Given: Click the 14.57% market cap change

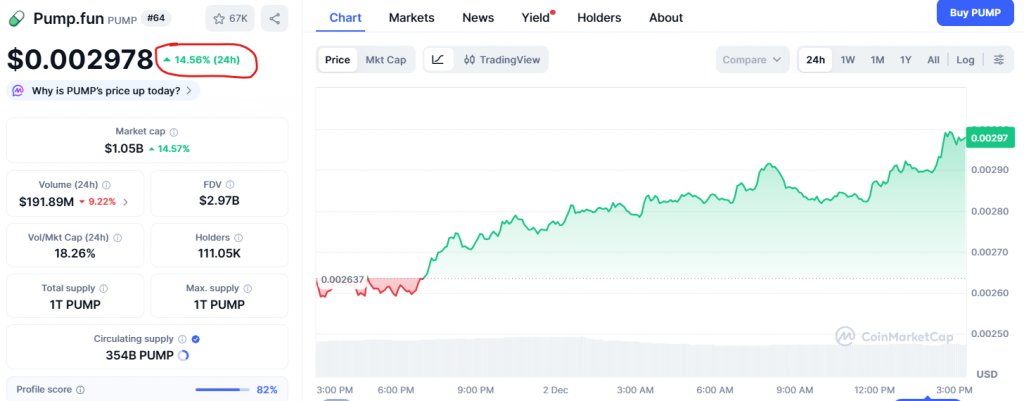Looking at the screenshot, I should [x=169, y=149].
